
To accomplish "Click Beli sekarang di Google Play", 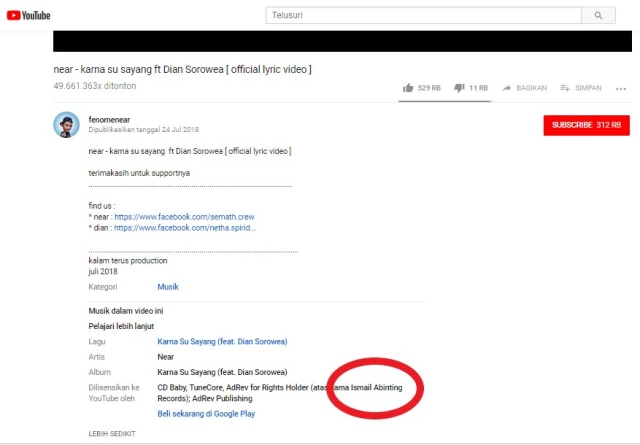I will click(x=206, y=414).
